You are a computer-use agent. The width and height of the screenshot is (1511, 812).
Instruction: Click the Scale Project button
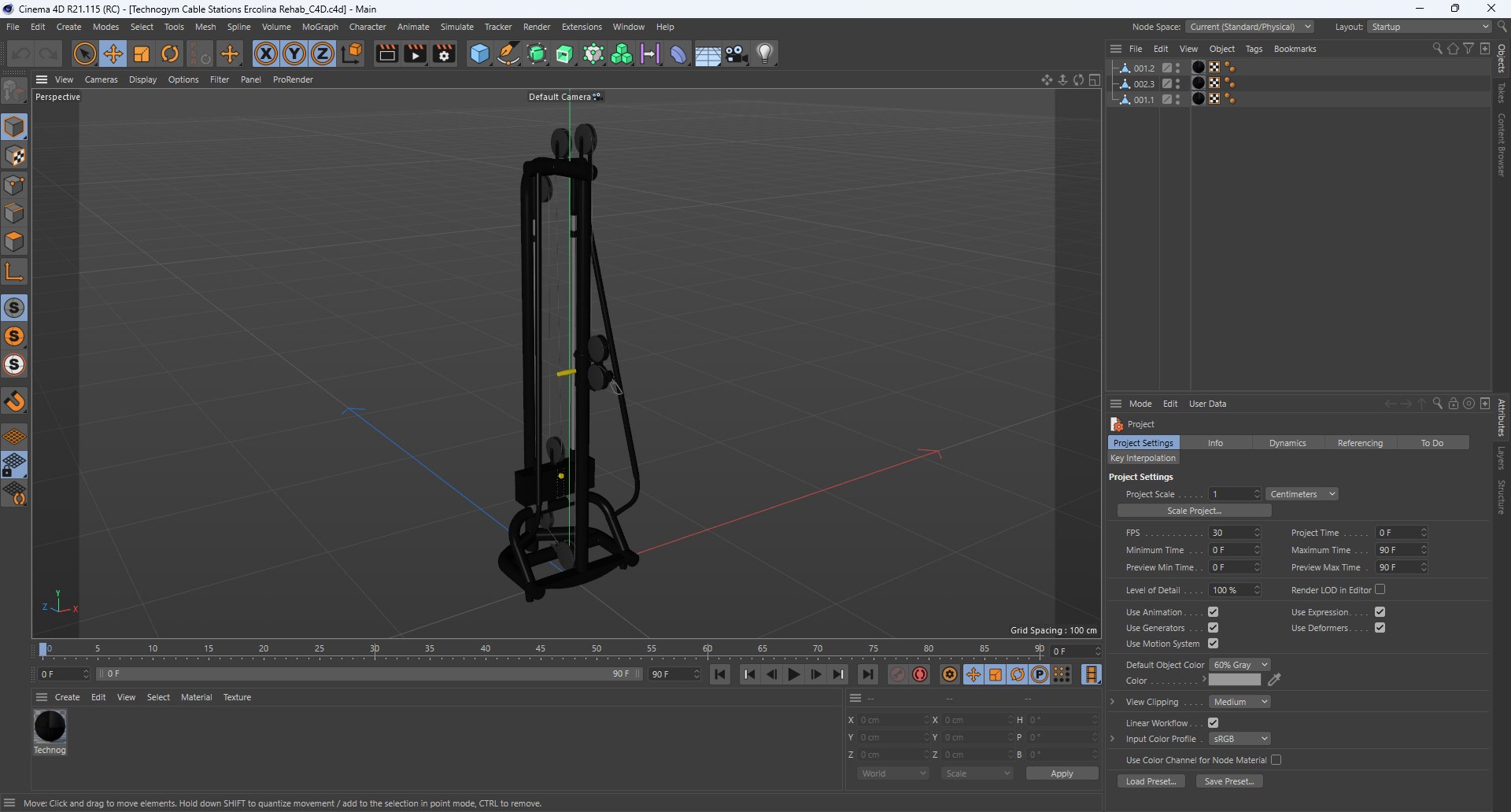pos(1194,511)
